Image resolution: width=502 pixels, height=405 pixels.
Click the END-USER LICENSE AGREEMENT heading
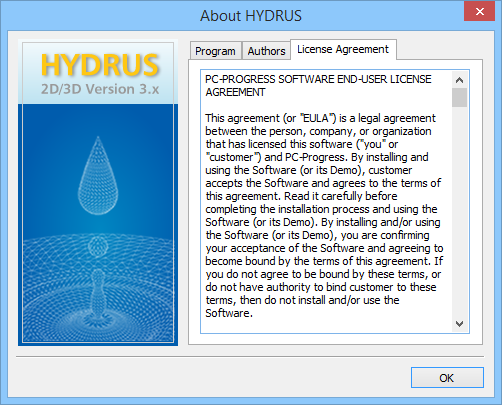tap(318, 85)
